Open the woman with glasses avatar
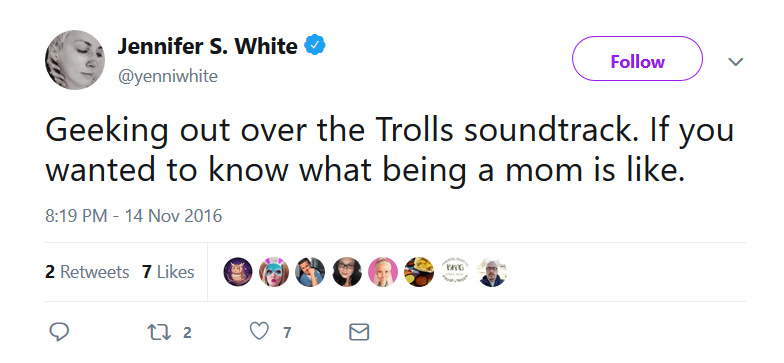 pos(346,272)
